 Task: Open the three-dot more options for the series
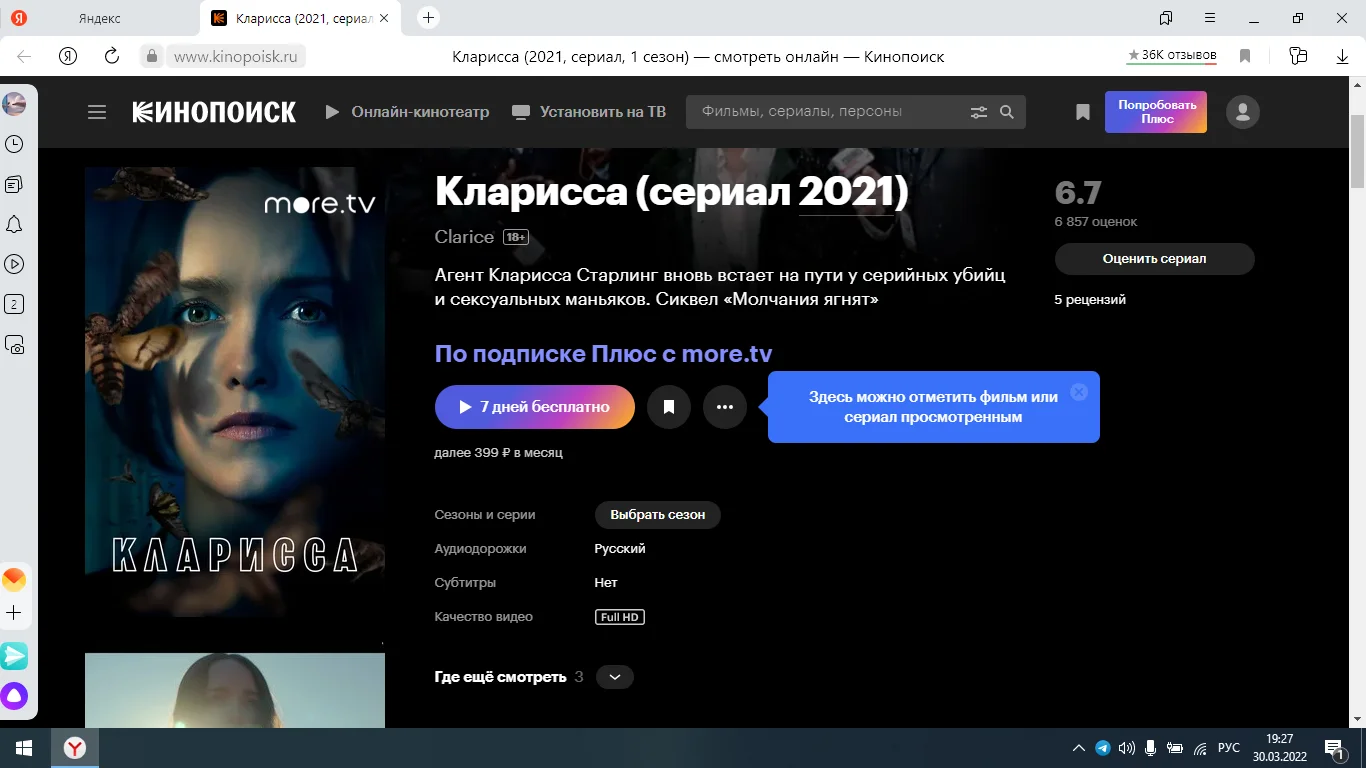coord(725,407)
